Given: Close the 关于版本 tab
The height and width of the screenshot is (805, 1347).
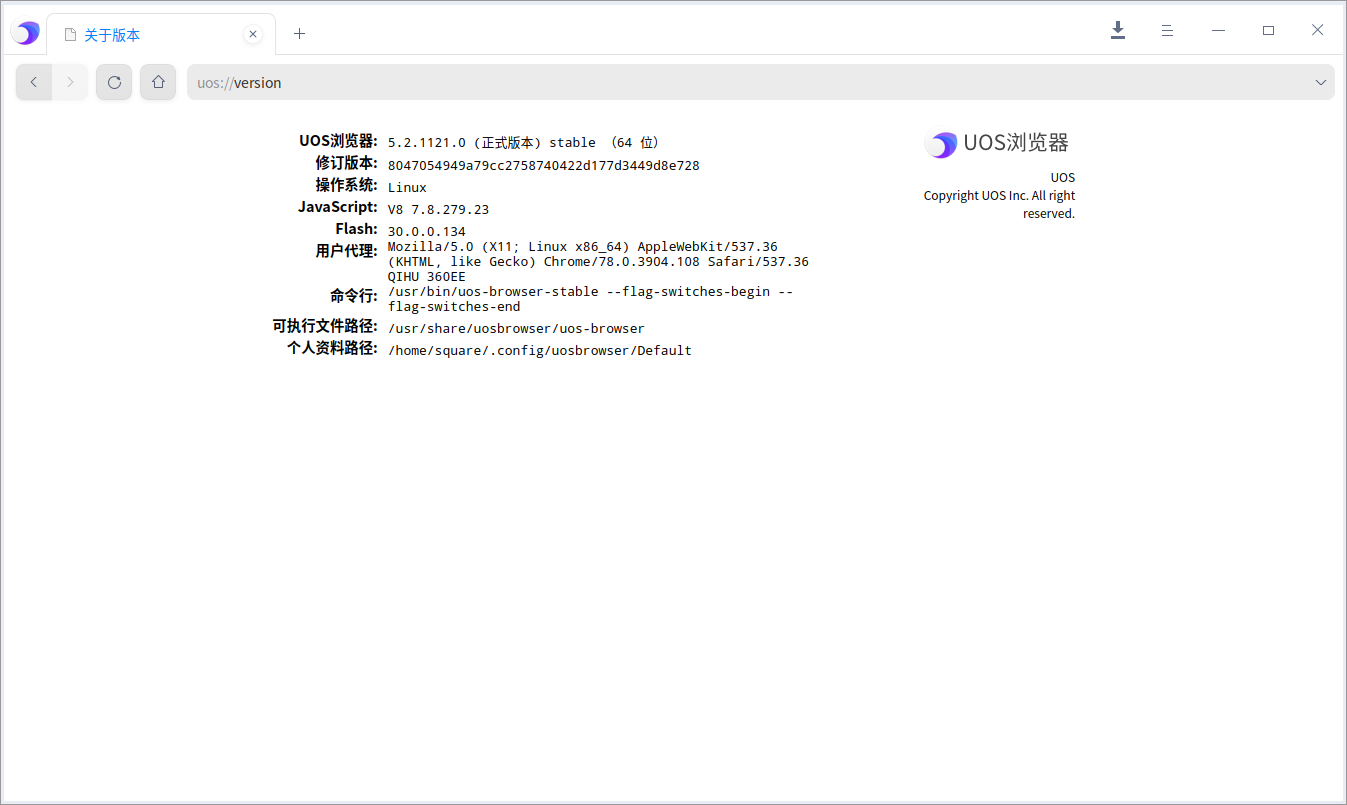Looking at the screenshot, I should point(253,34).
